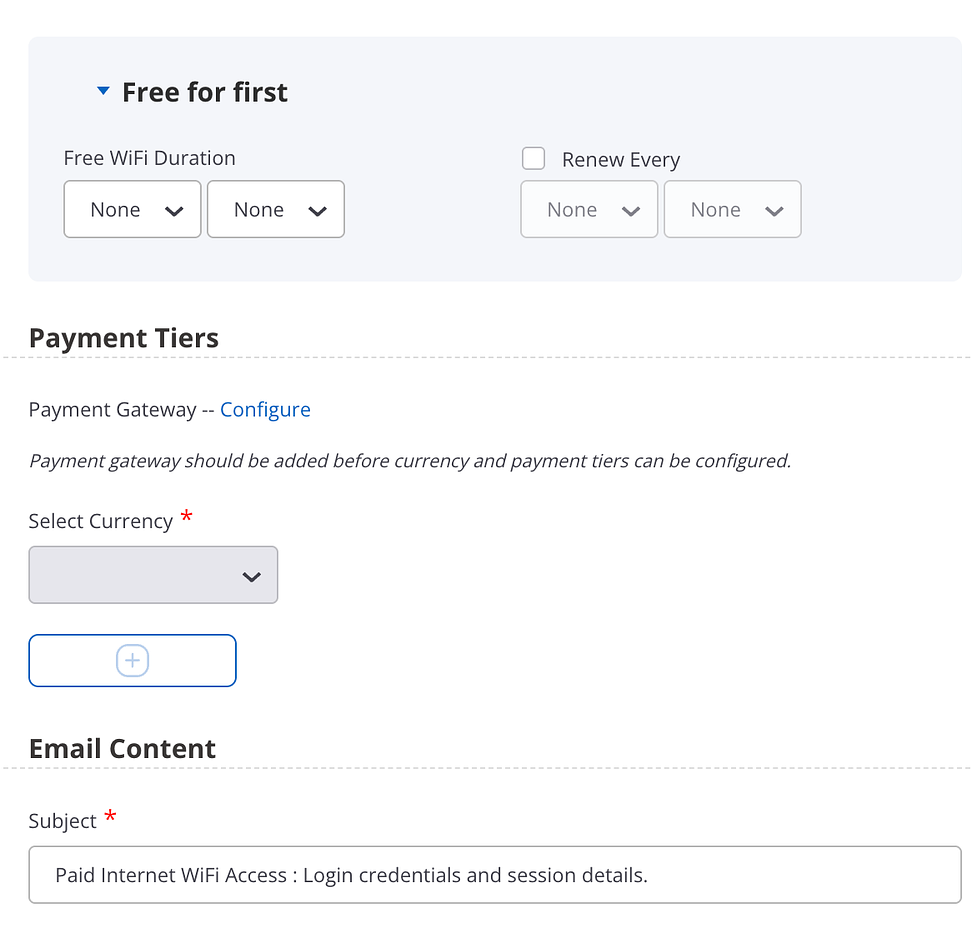The height and width of the screenshot is (933, 972).
Task: Open the second Renew Every dropdown
Action: 733,210
